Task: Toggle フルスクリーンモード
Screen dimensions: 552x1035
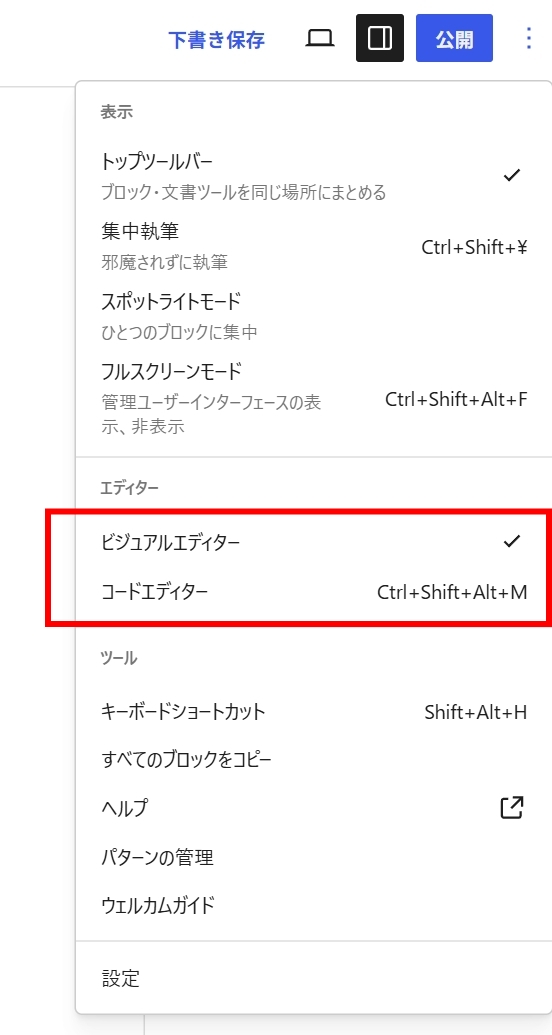Action: point(314,397)
